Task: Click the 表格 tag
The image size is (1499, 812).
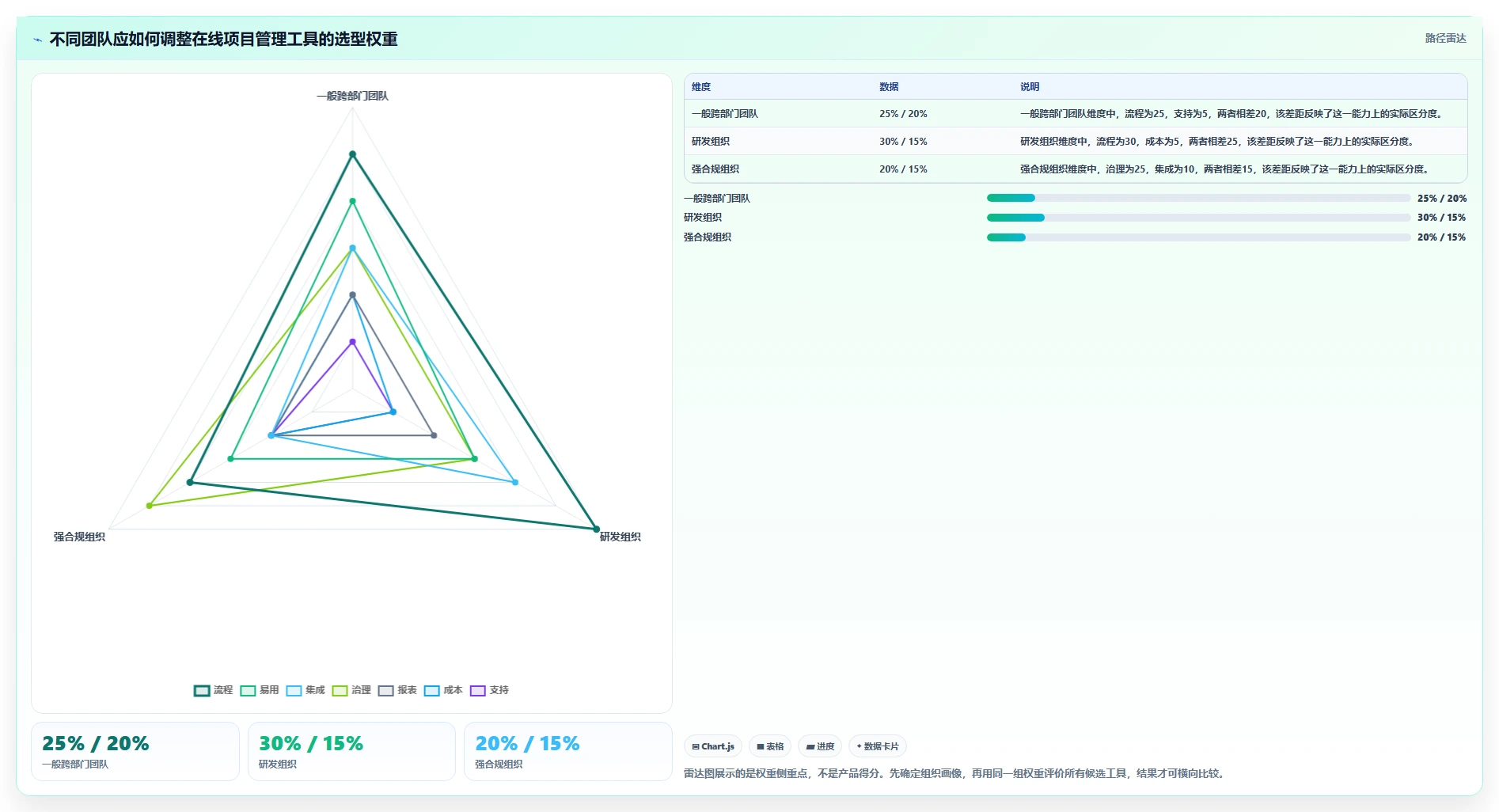Action: pyautogui.click(x=770, y=746)
